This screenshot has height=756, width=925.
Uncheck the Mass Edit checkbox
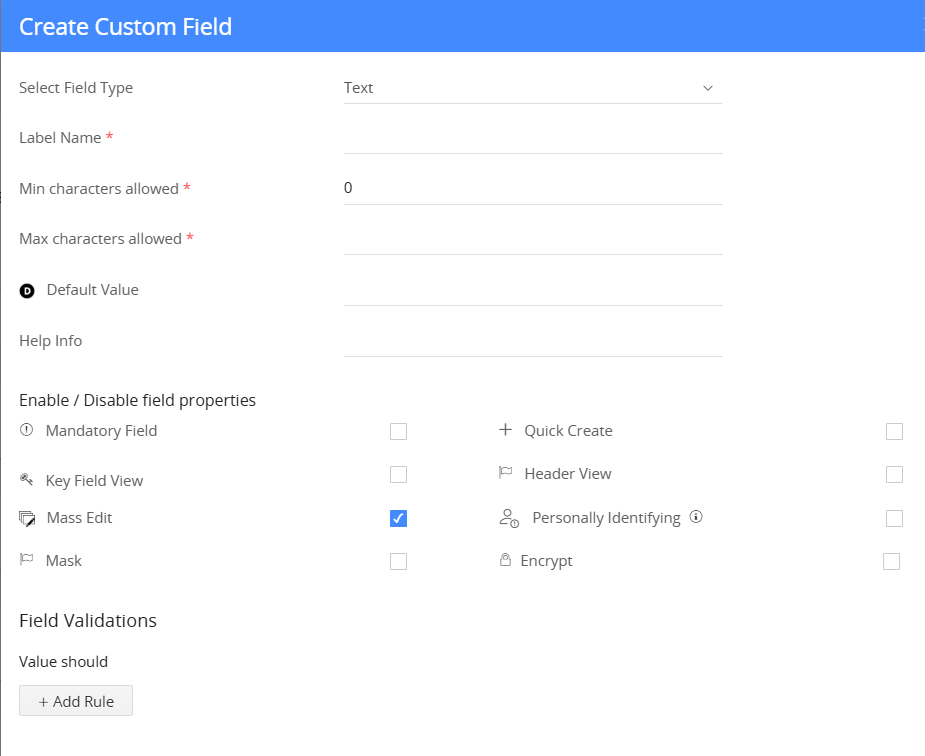pos(398,518)
